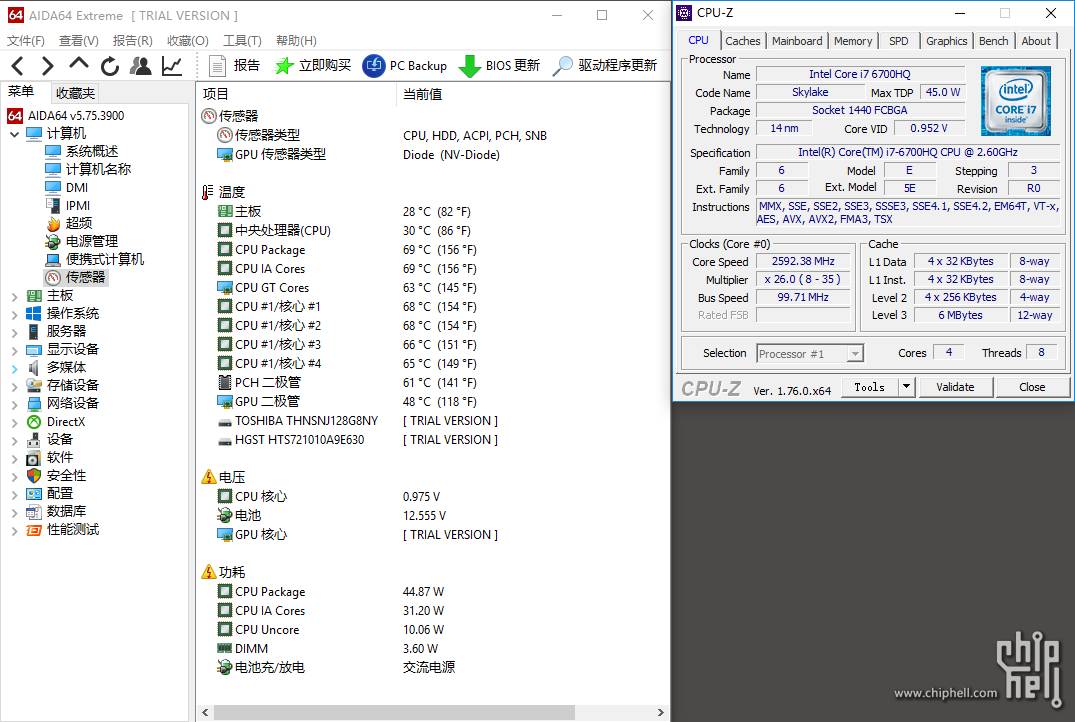1075x722 pixels.
Task: Click the 当前值 column header
Action: click(x=533, y=94)
